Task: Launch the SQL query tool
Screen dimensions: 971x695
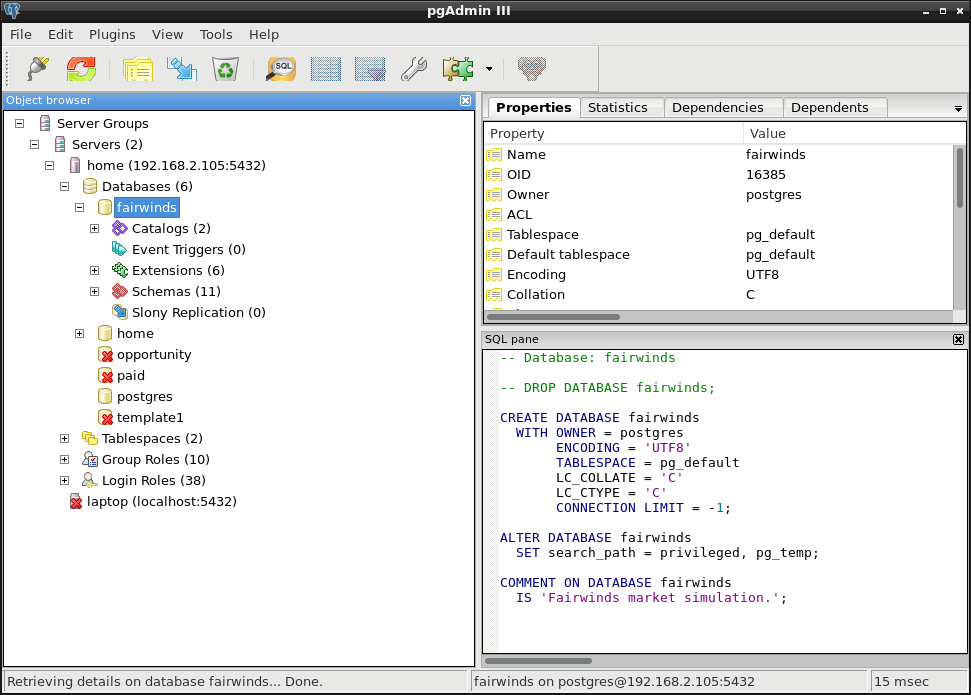Action: click(281, 68)
